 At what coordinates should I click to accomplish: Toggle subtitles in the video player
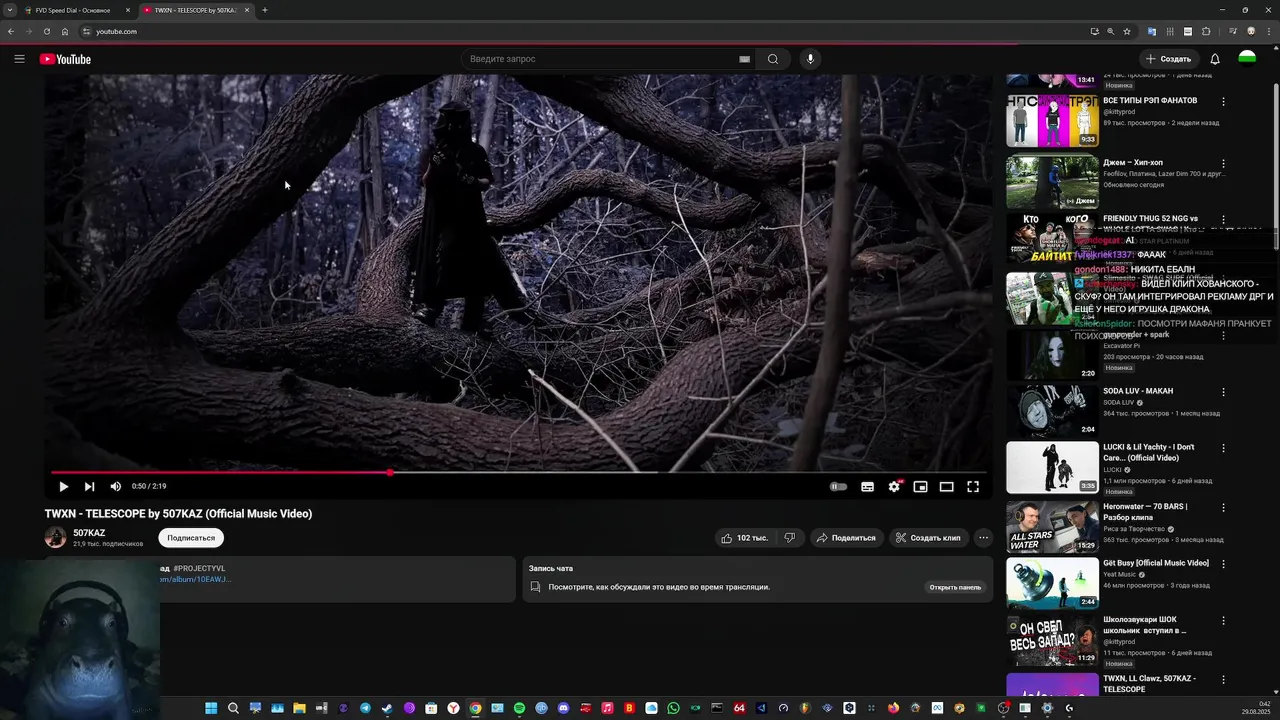click(x=867, y=487)
